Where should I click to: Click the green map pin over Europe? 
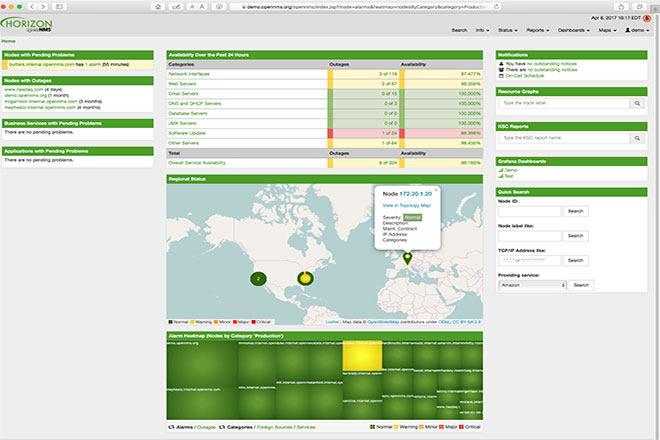tap(407, 258)
